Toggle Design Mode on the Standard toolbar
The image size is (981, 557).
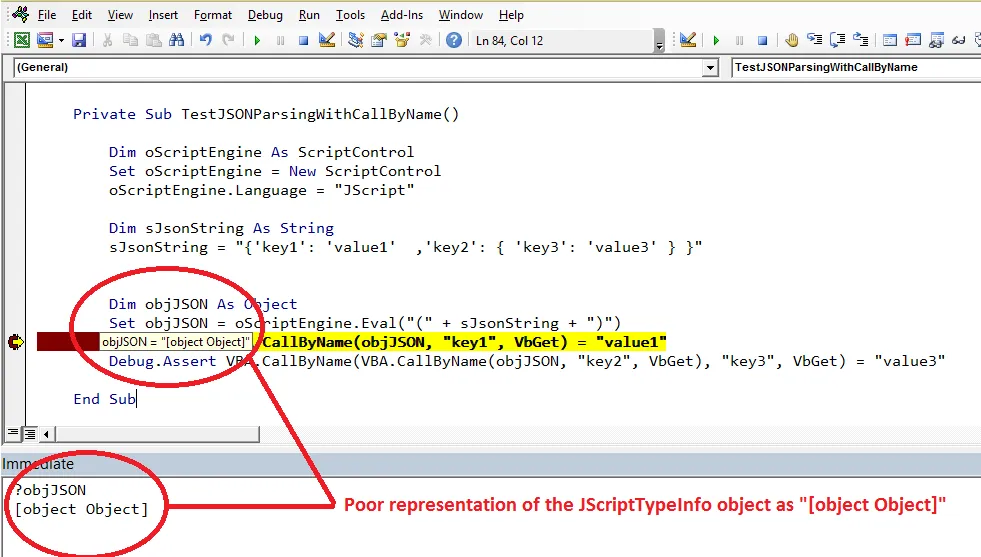click(326, 41)
